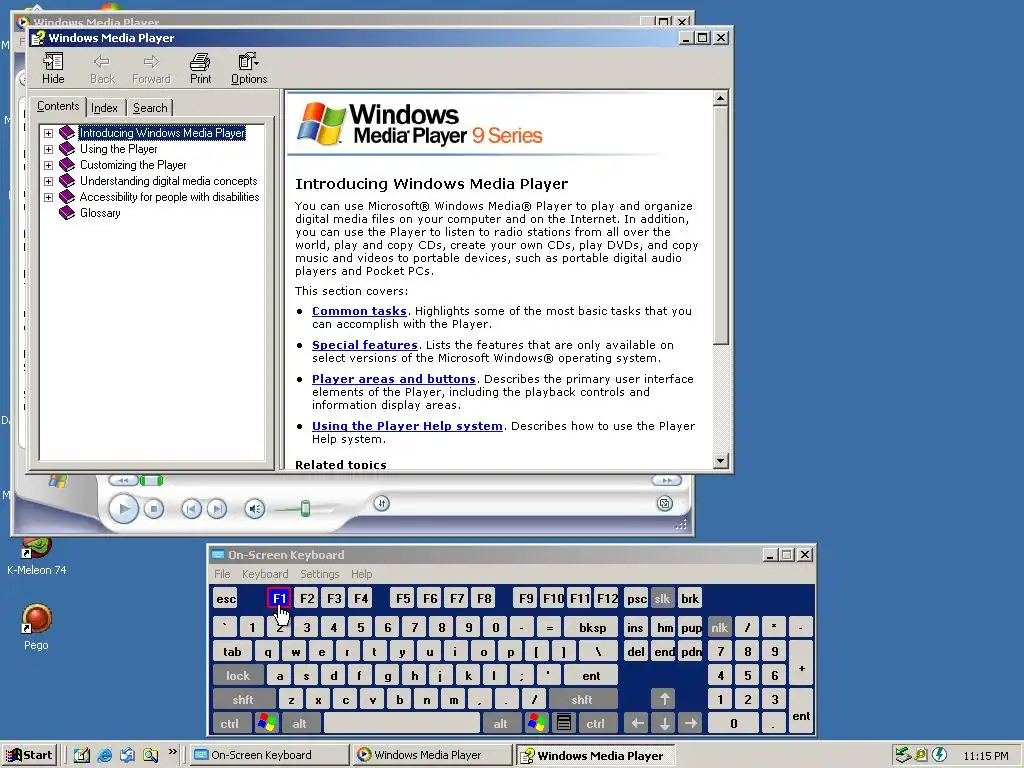Expand Accessibility for people with disabilities node

48,197
